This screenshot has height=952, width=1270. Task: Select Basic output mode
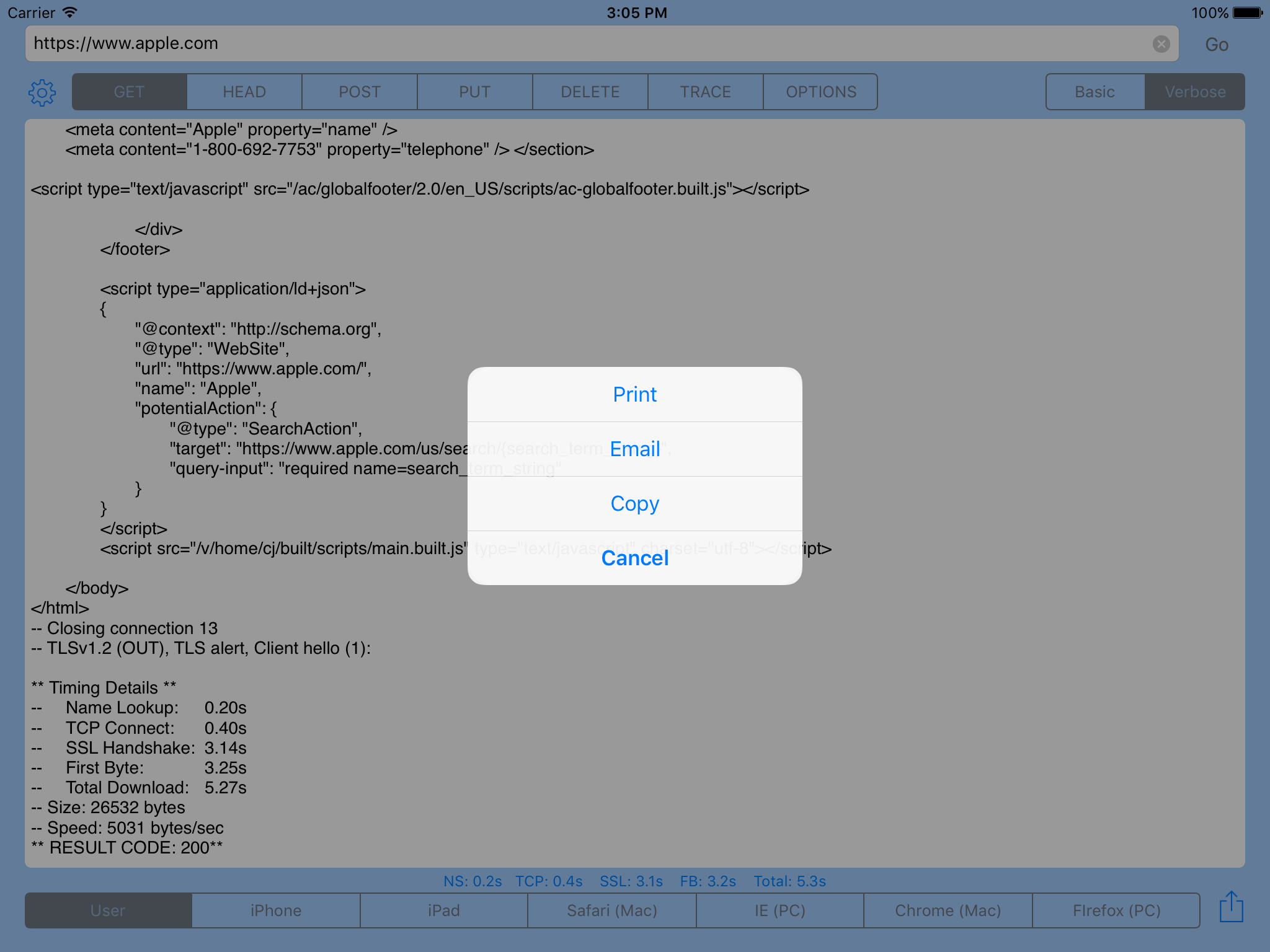(1095, 92)
